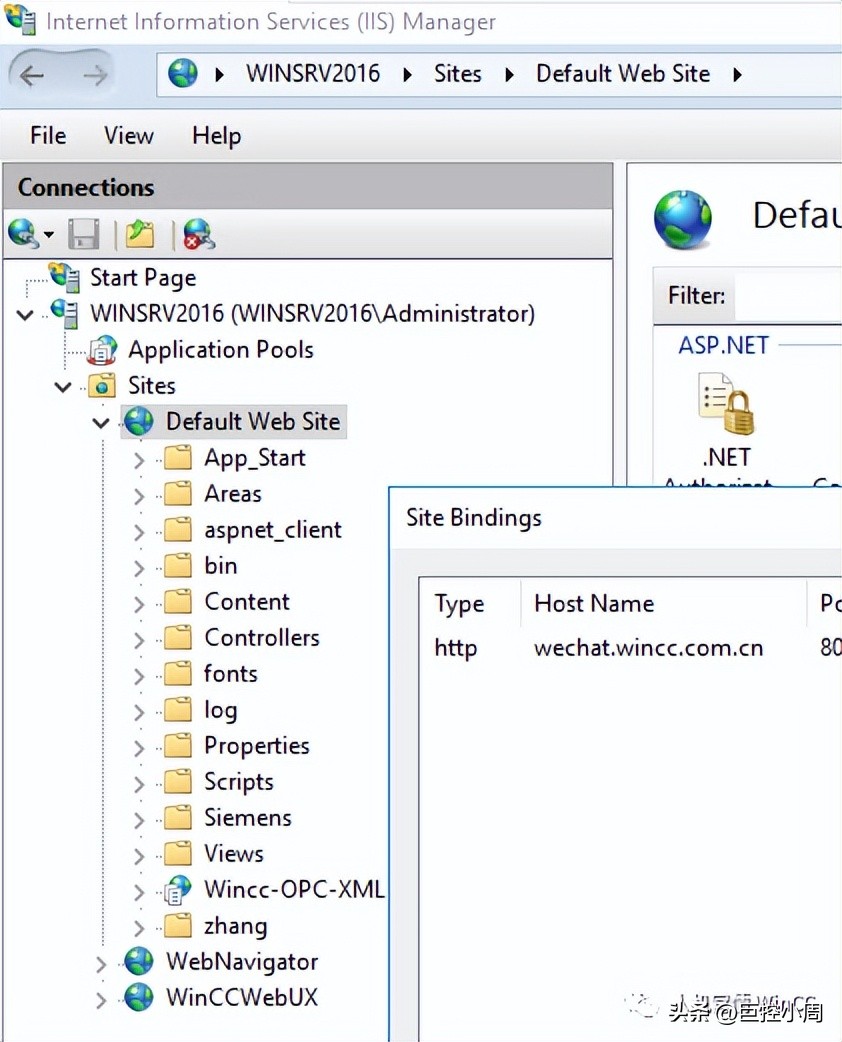The width and height of the screenshot is (842, 1042).
Task: Select the Application Pools node
Action: click(220, 350)
